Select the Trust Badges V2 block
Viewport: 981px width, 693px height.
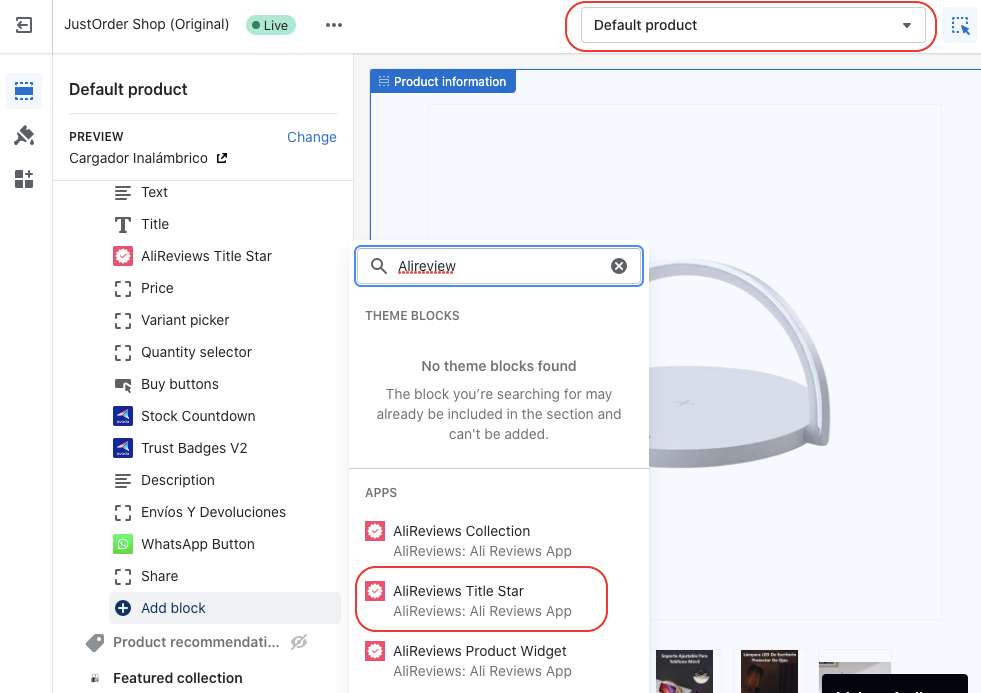pos(193,448)
